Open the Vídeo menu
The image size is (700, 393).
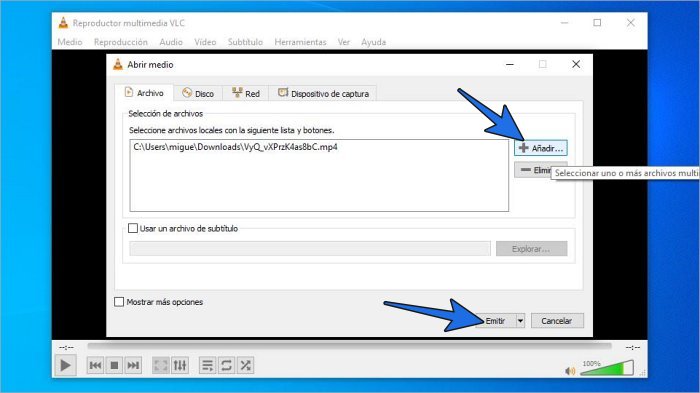pos(205,42)
